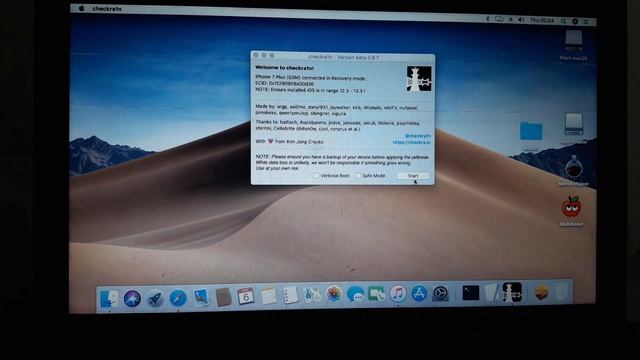Open FaceTime icon in dock
Screen dimensions: 640x360
(x=376, y=293)
